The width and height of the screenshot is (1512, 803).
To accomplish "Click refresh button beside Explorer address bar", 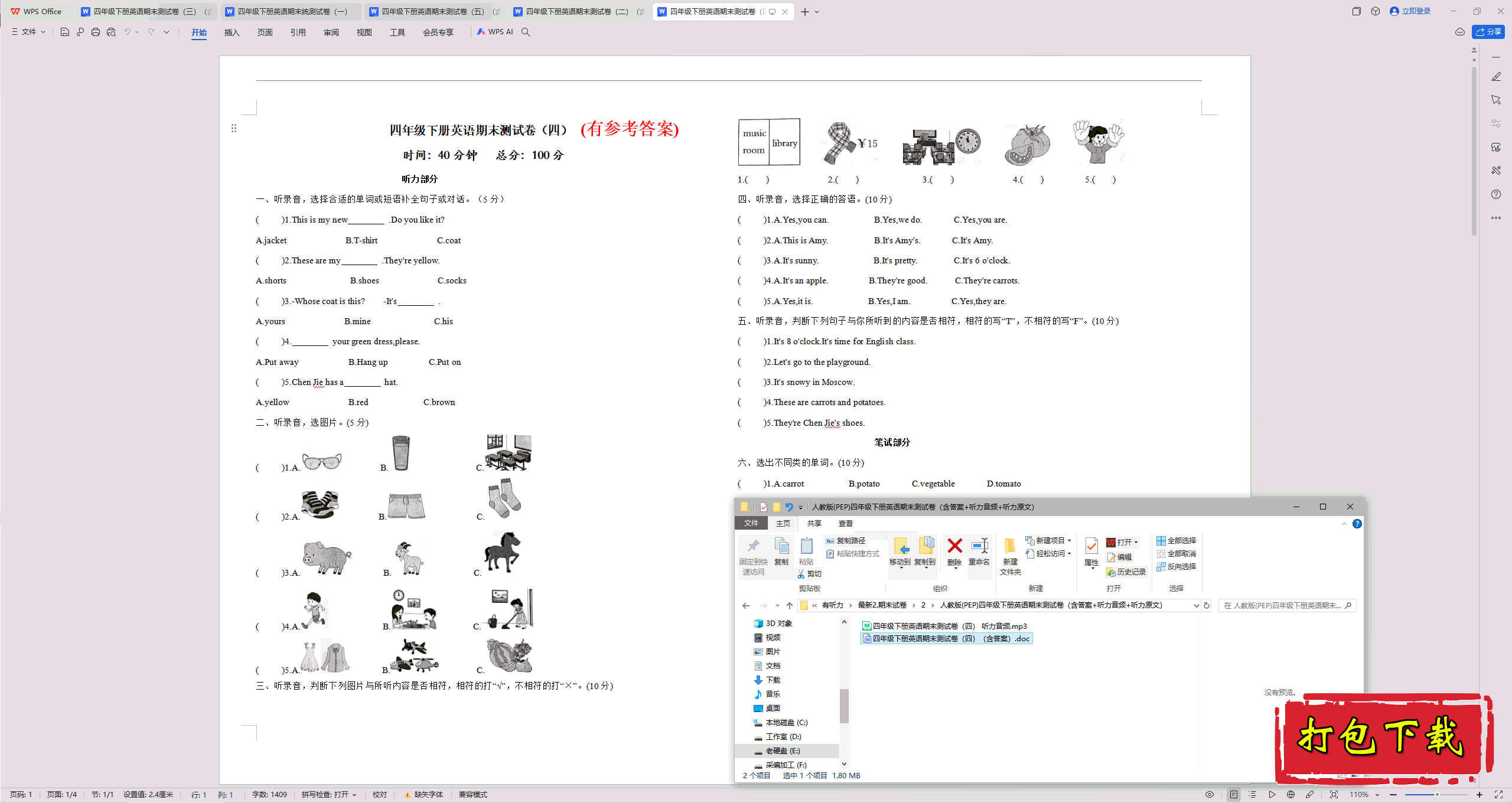I will [1207, 605].
